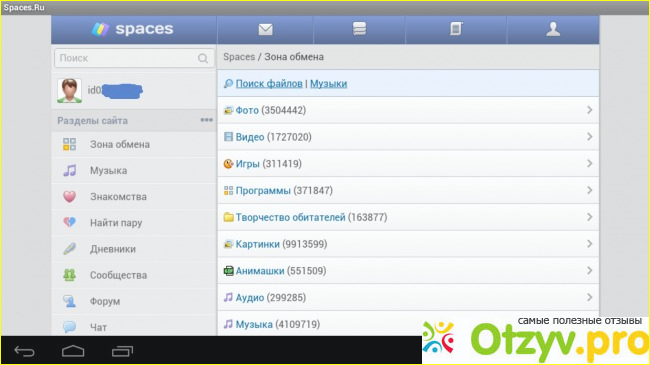Click the Найти пару broken heart icon

point(69,223)
